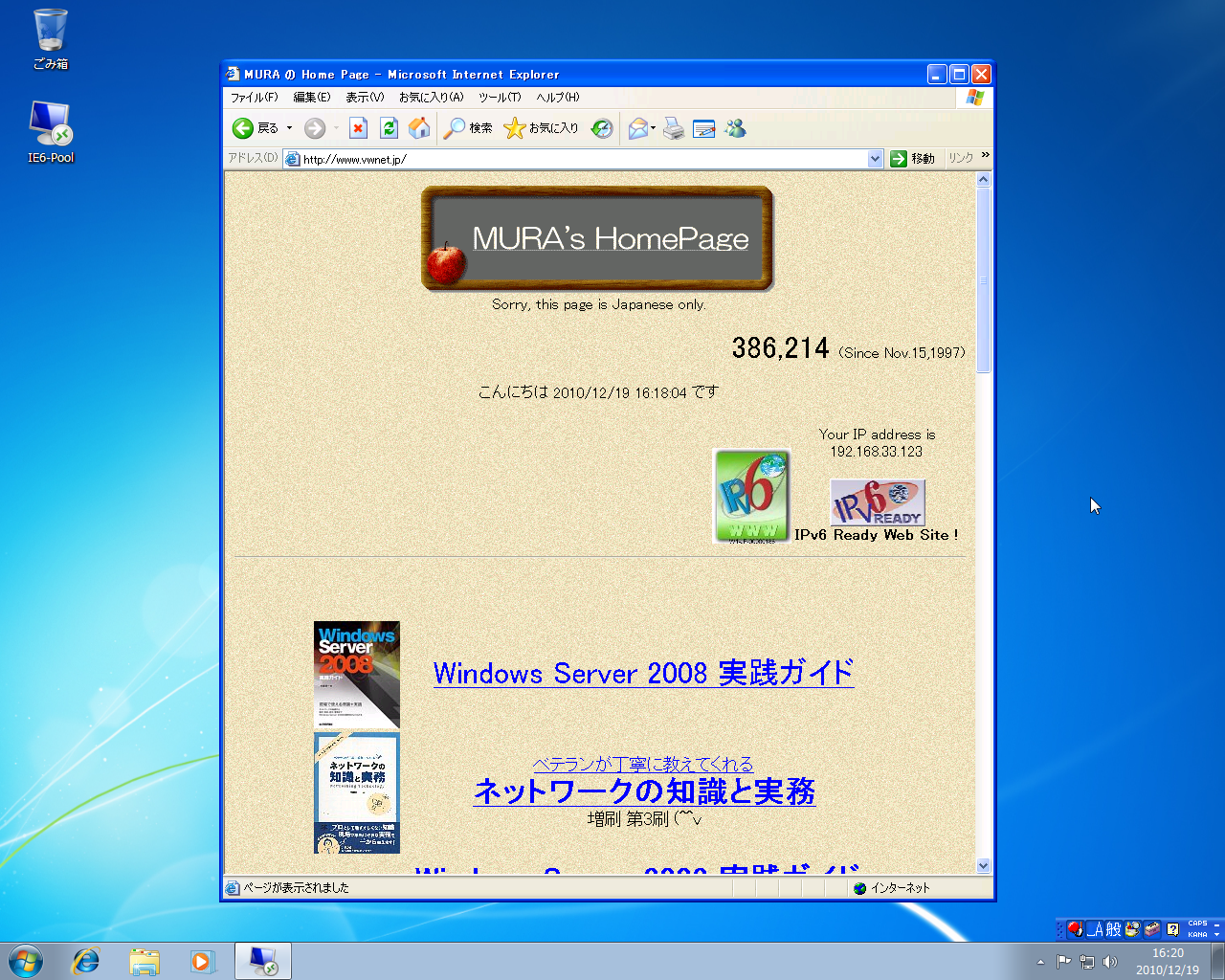This screenshot has height=980, width=1225.
Task: Open the Back button history dropdown arrow
Action: pyautogui.click(x=289, y=128)
